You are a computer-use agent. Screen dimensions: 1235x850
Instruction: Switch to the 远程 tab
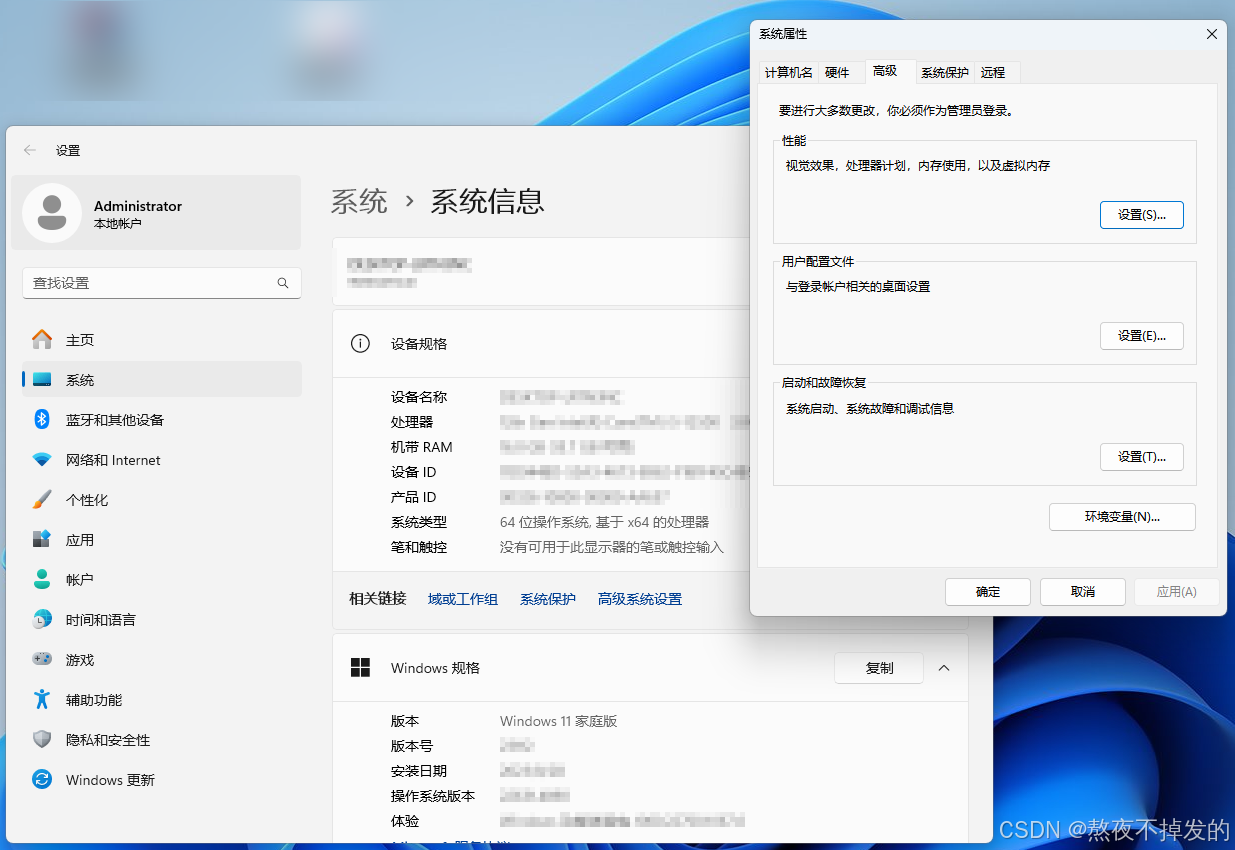[x=994, y=72]
